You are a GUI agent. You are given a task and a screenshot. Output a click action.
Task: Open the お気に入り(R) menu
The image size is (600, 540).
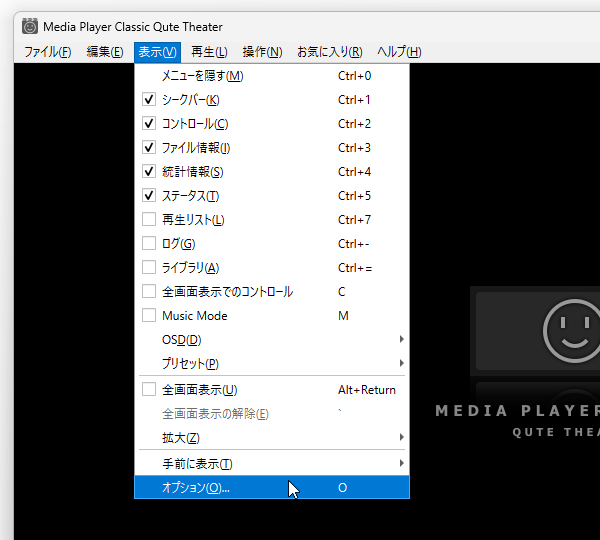point(330,52)
